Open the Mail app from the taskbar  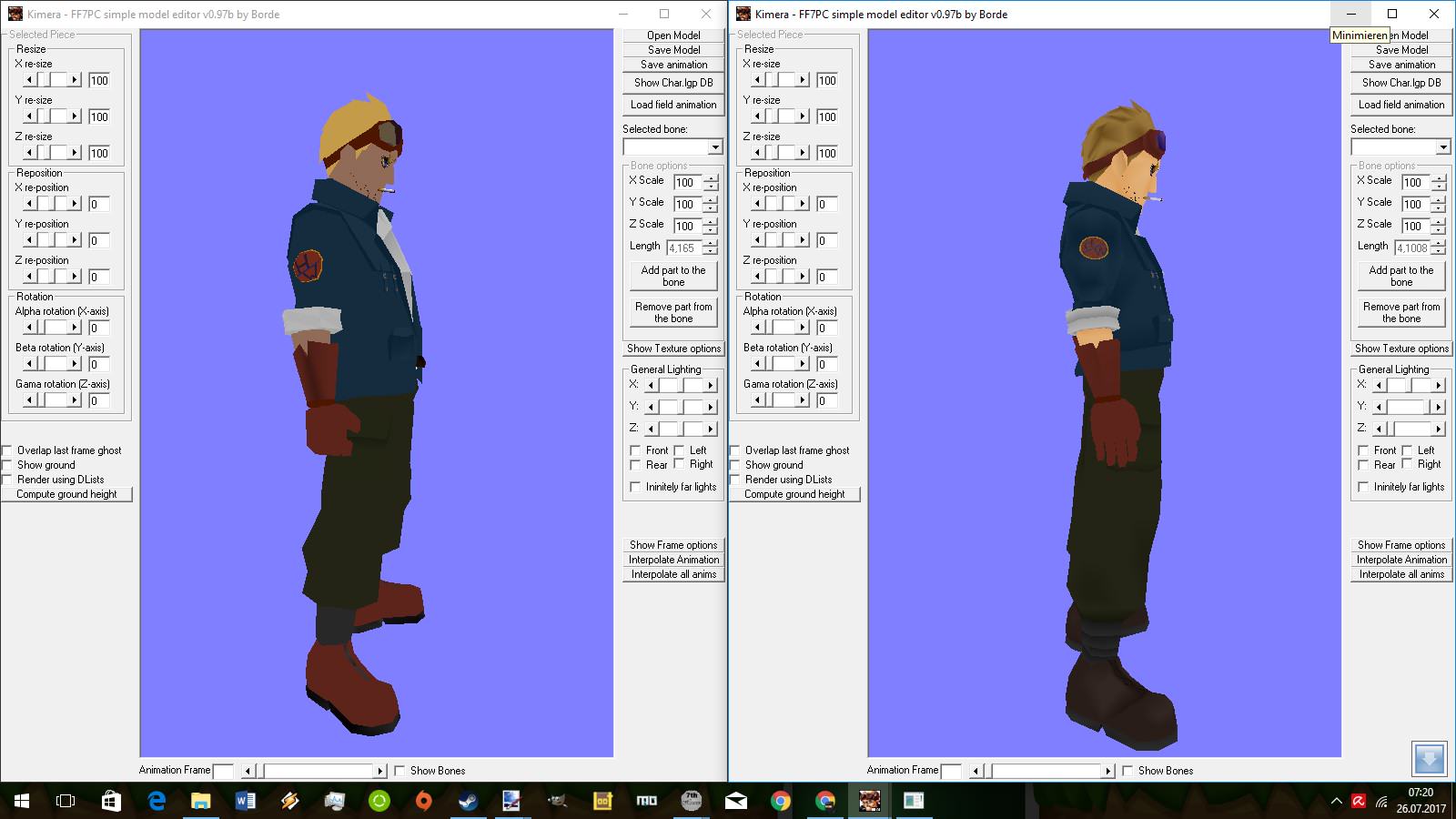735,801
